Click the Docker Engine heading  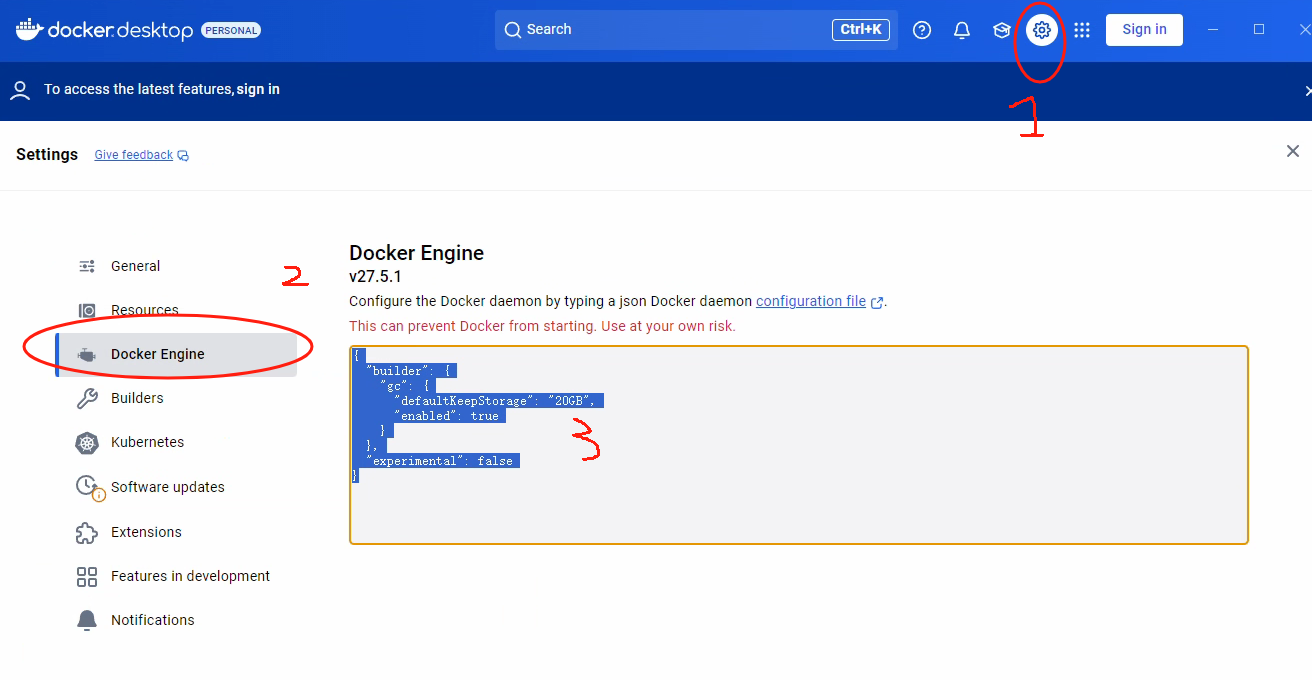(x=416, y=253)
